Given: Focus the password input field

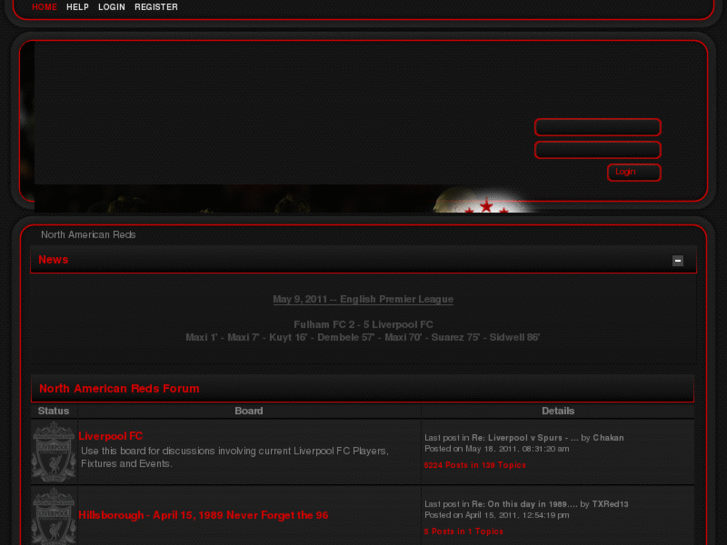Looking at the screenshot, I should click(598, 150).
